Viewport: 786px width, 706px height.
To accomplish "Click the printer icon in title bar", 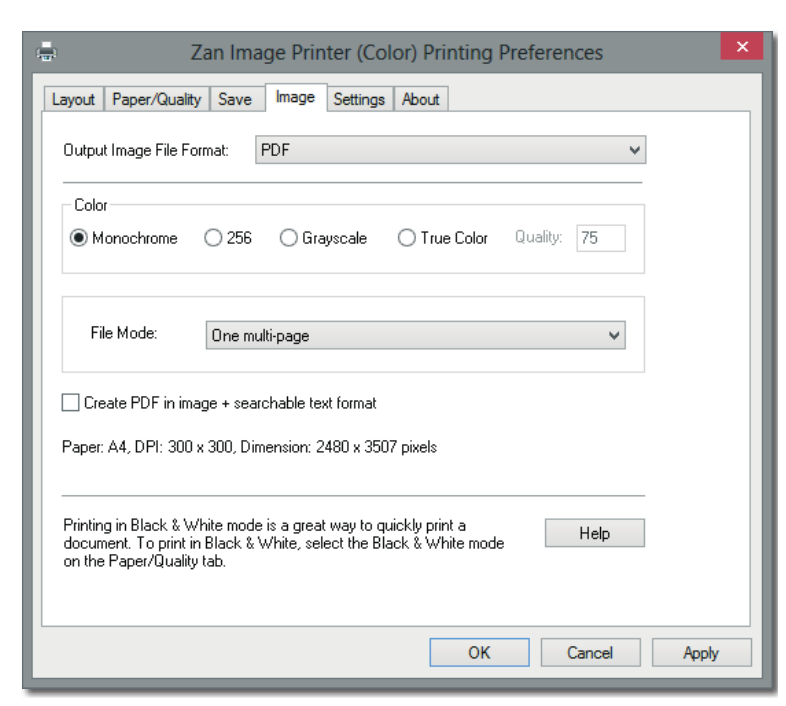I will coord(47,52).
